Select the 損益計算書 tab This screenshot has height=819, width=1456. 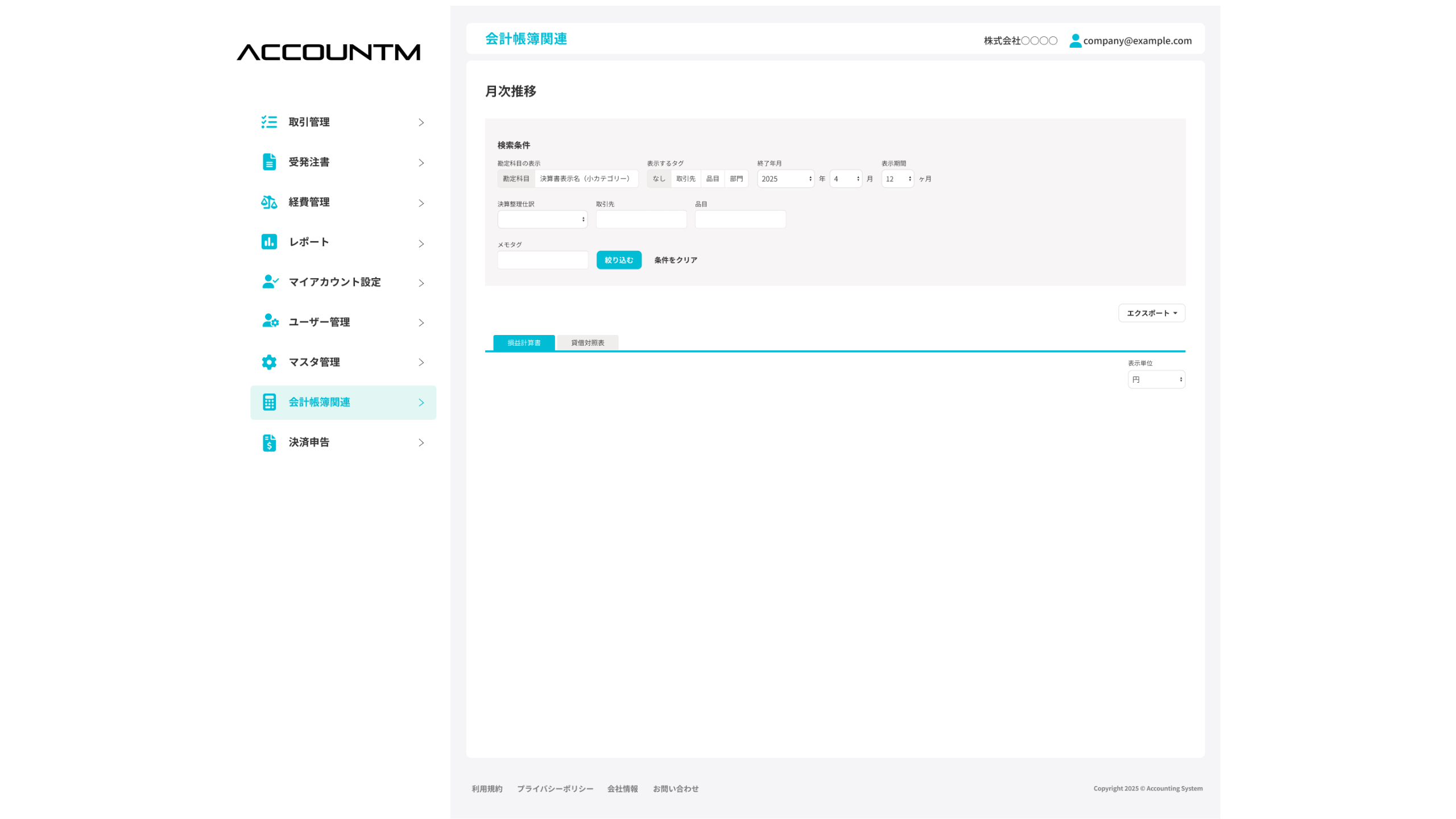524,342
